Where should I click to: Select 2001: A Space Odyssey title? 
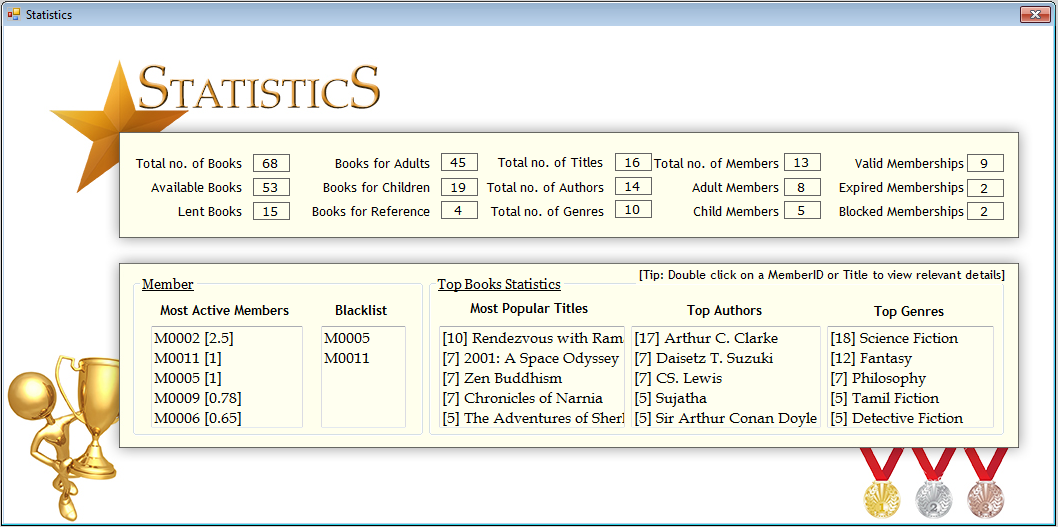click(x=530, y=358)
